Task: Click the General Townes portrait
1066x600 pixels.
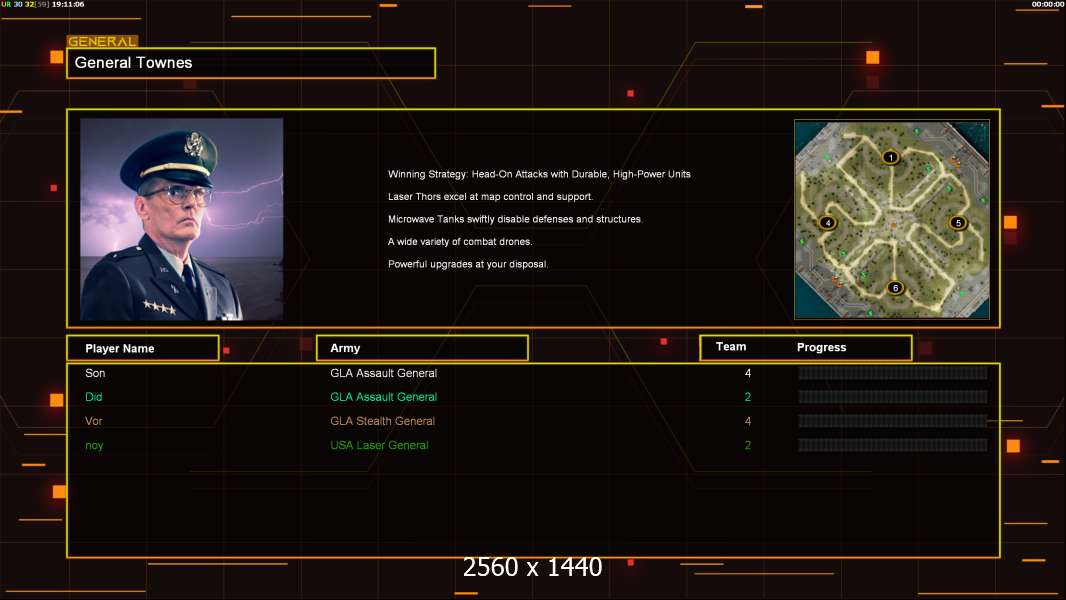Action: (182, 219)
